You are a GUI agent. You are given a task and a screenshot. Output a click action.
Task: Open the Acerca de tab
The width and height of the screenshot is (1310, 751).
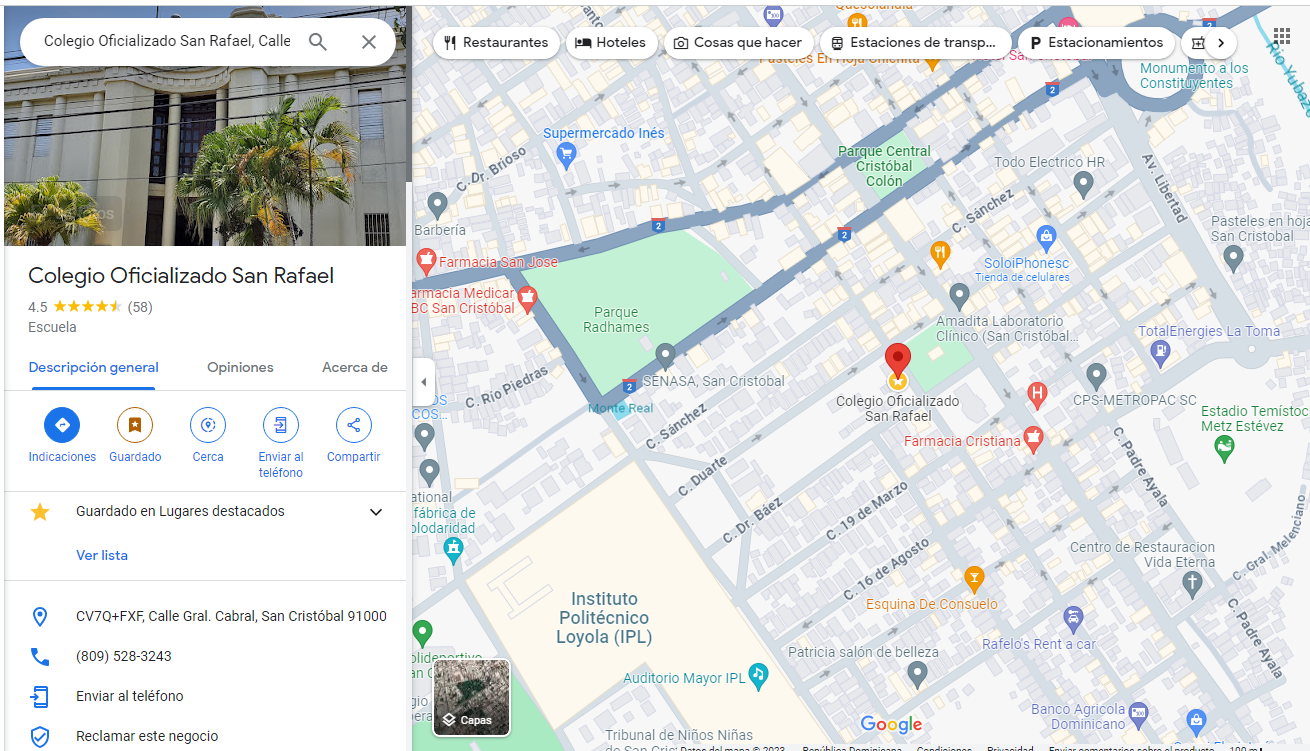(x=355, y=367)
